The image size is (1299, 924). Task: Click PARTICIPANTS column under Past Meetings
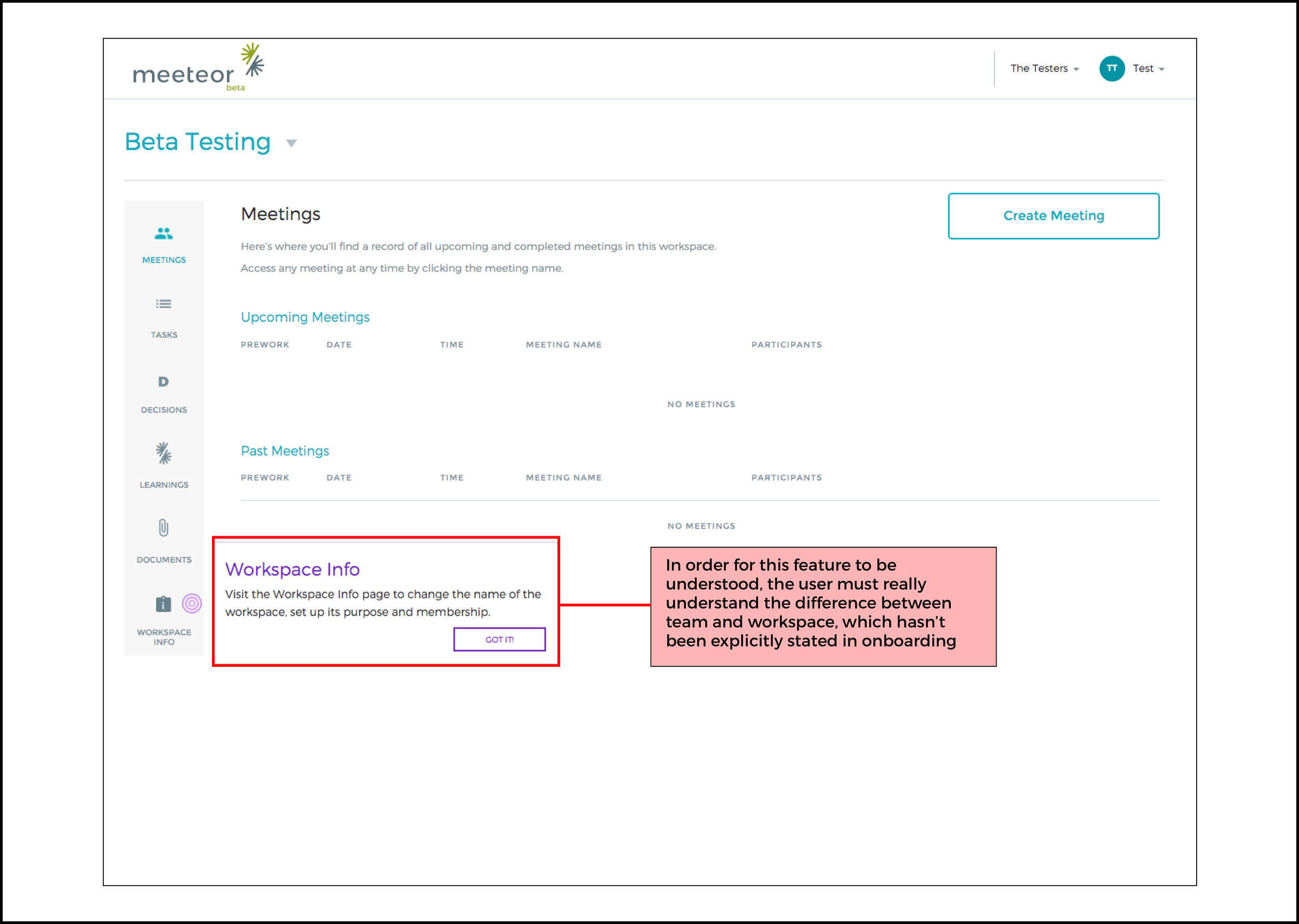[x=787, y=478]
